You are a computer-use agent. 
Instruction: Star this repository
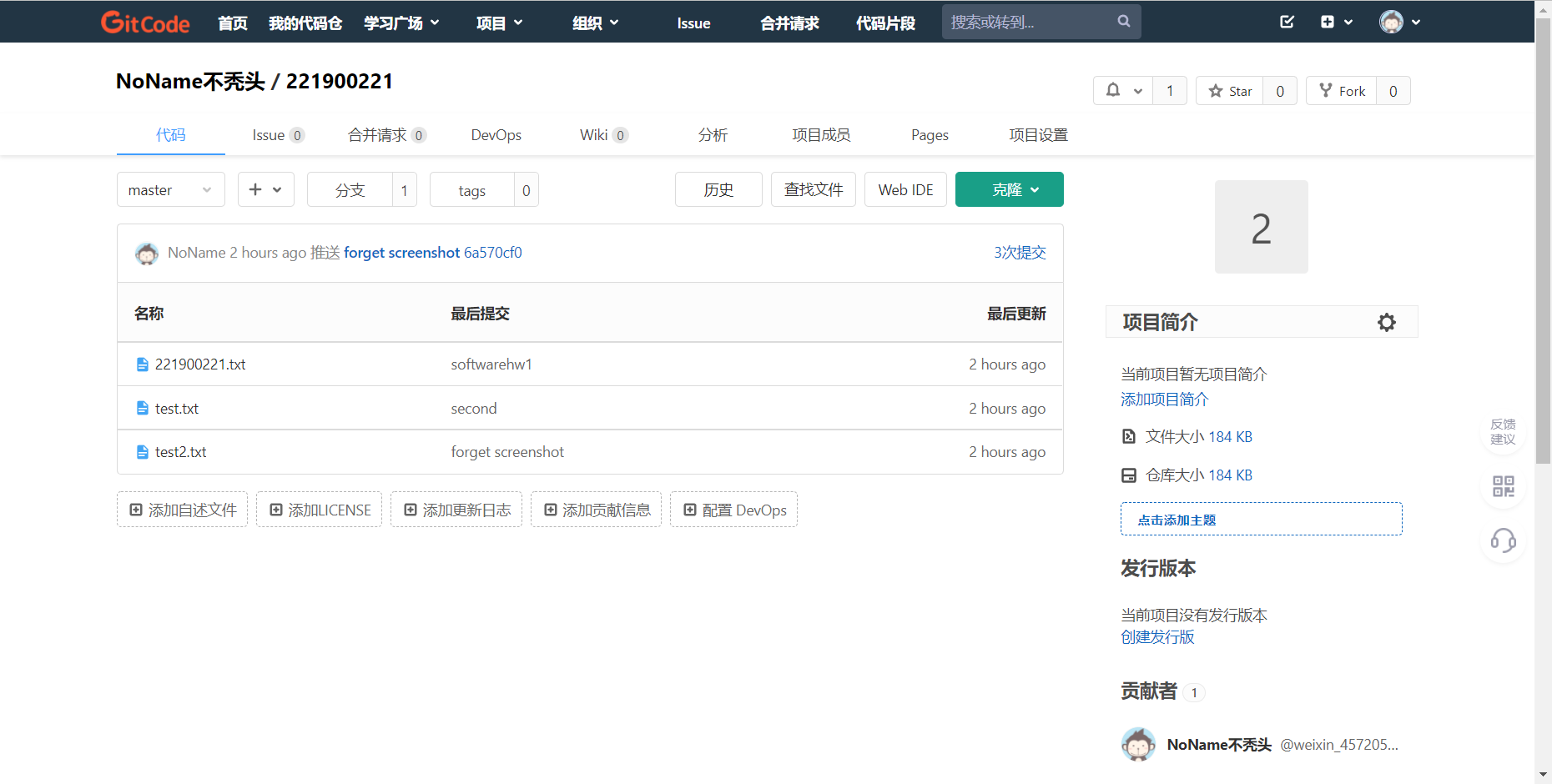coord(1230,91)
